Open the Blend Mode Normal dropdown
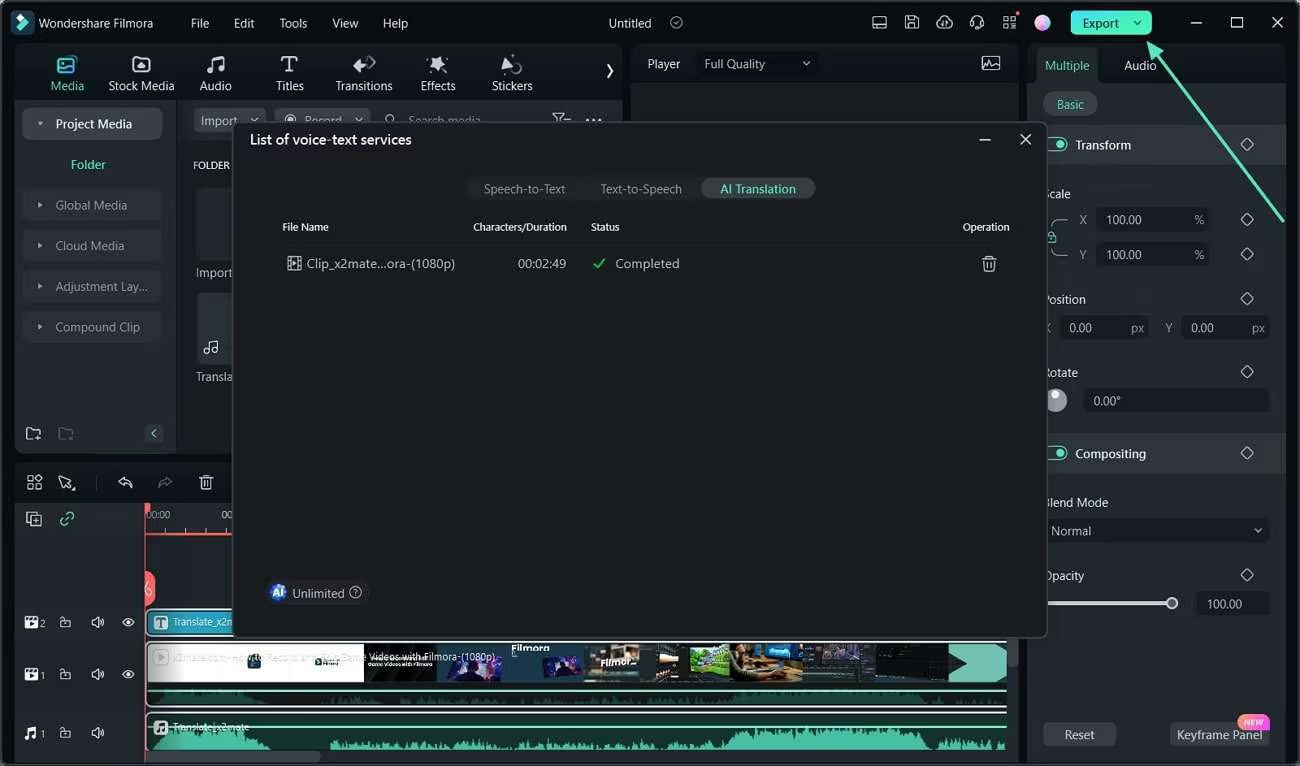 tap(1157, 531)
